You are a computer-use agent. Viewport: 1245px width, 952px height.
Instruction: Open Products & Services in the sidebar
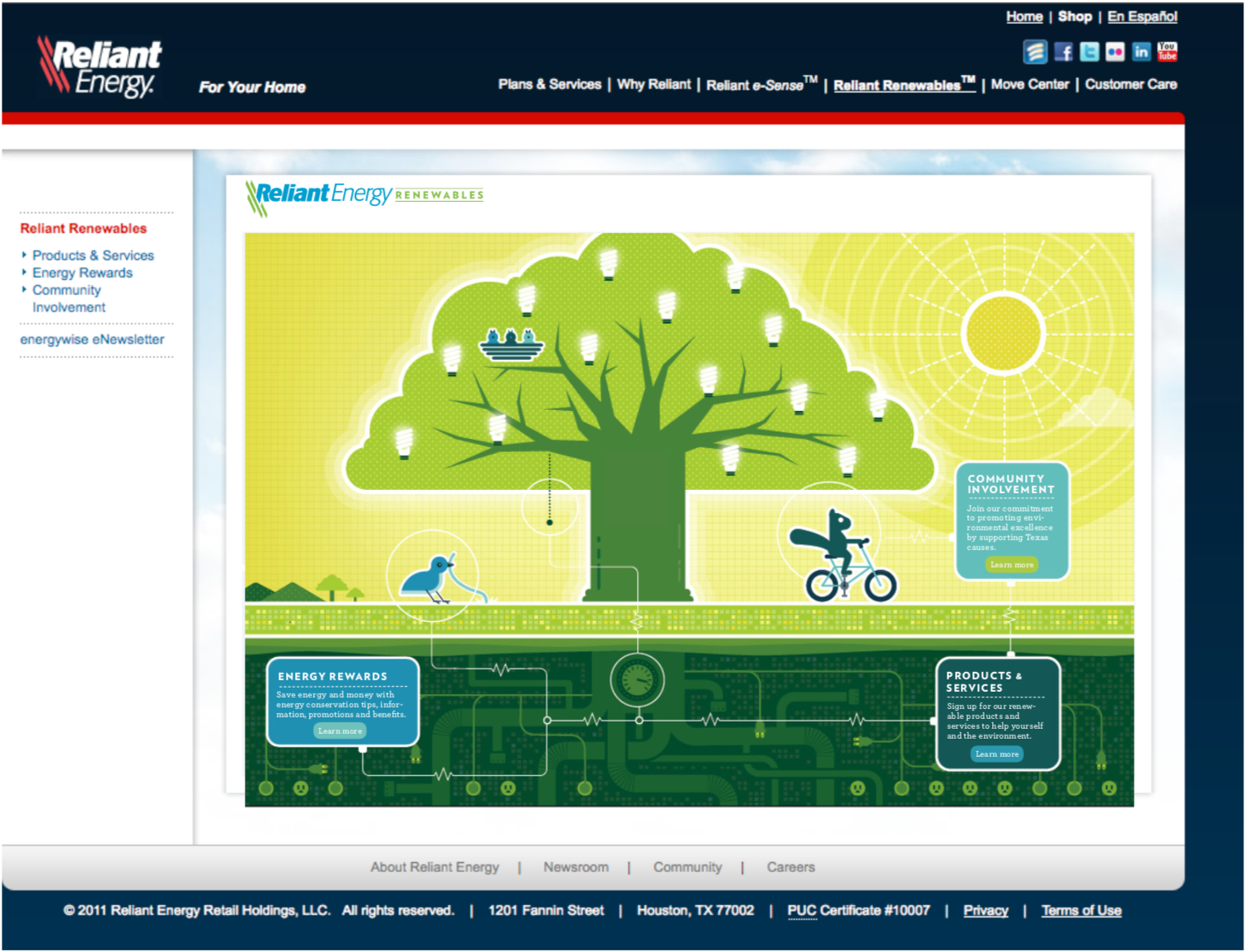pyautogui.click(x=93, y=256)
